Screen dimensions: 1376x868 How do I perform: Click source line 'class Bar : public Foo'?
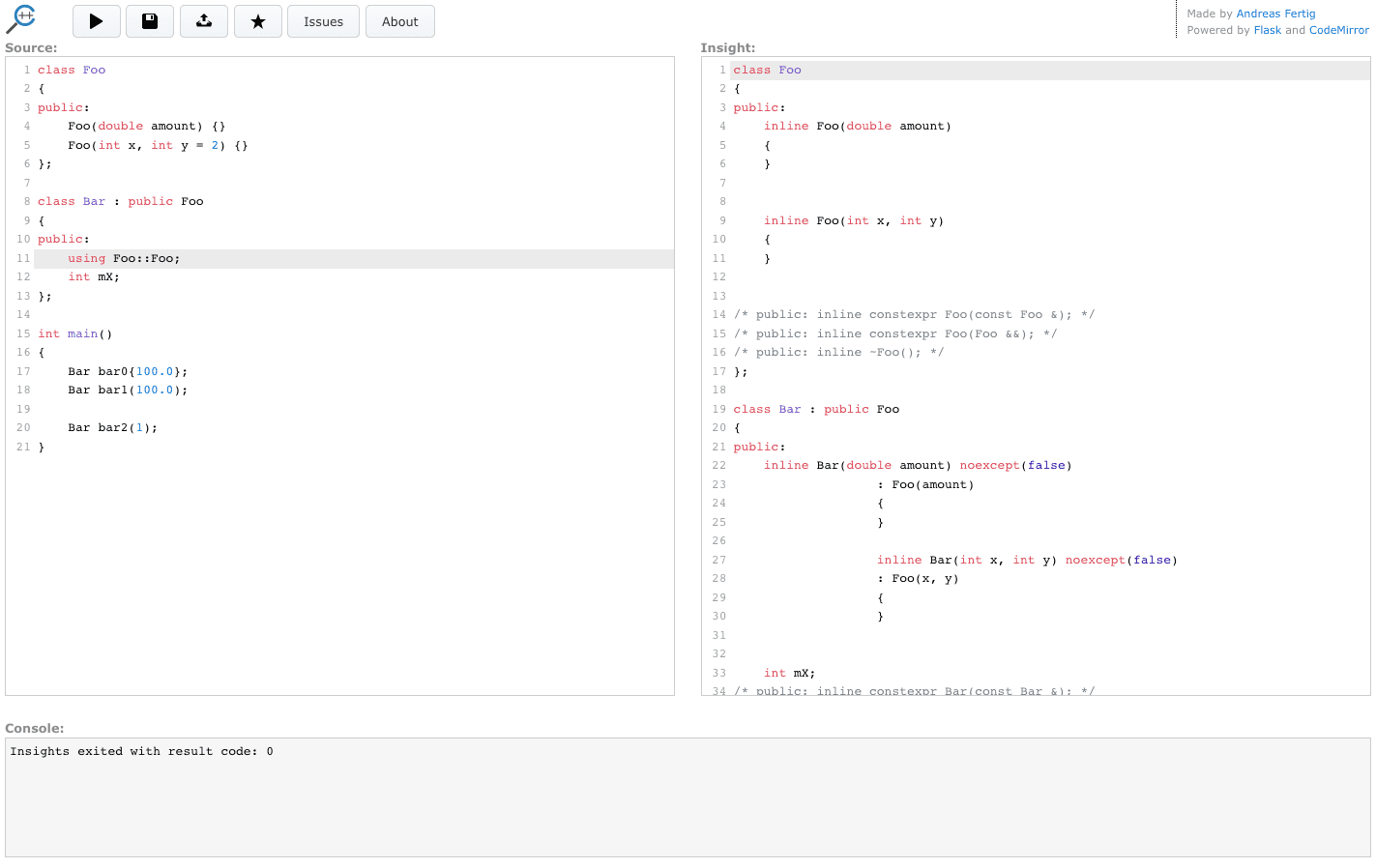click(121, 202)
